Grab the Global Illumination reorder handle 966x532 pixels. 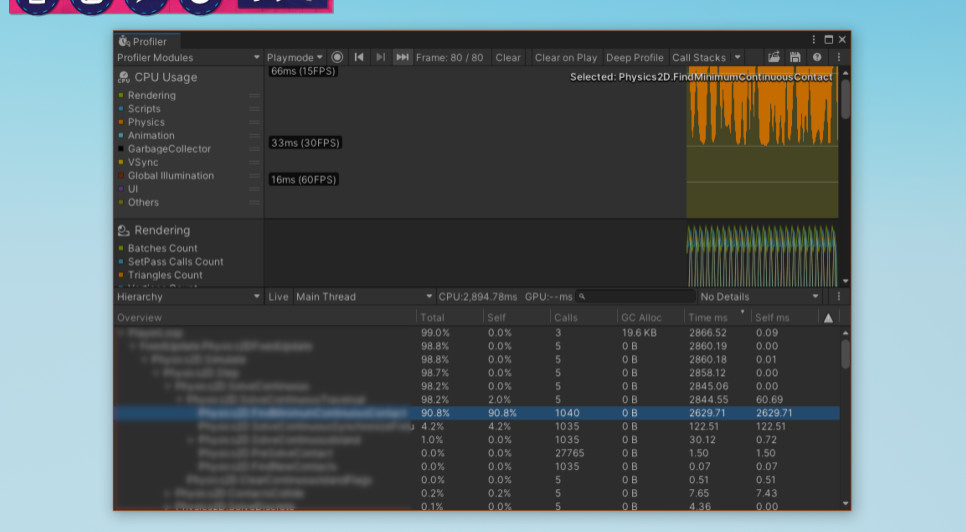[254, 175]
